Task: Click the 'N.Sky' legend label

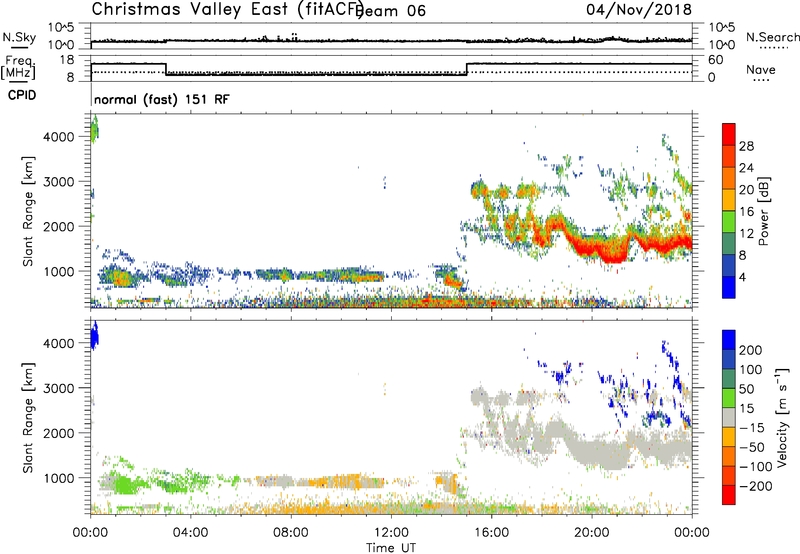Action: 19,37
